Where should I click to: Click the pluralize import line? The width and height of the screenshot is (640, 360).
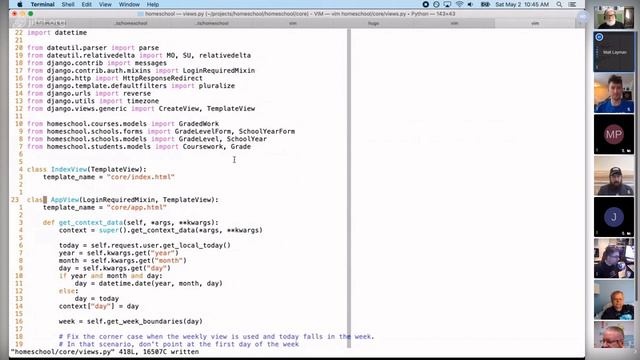131,86
